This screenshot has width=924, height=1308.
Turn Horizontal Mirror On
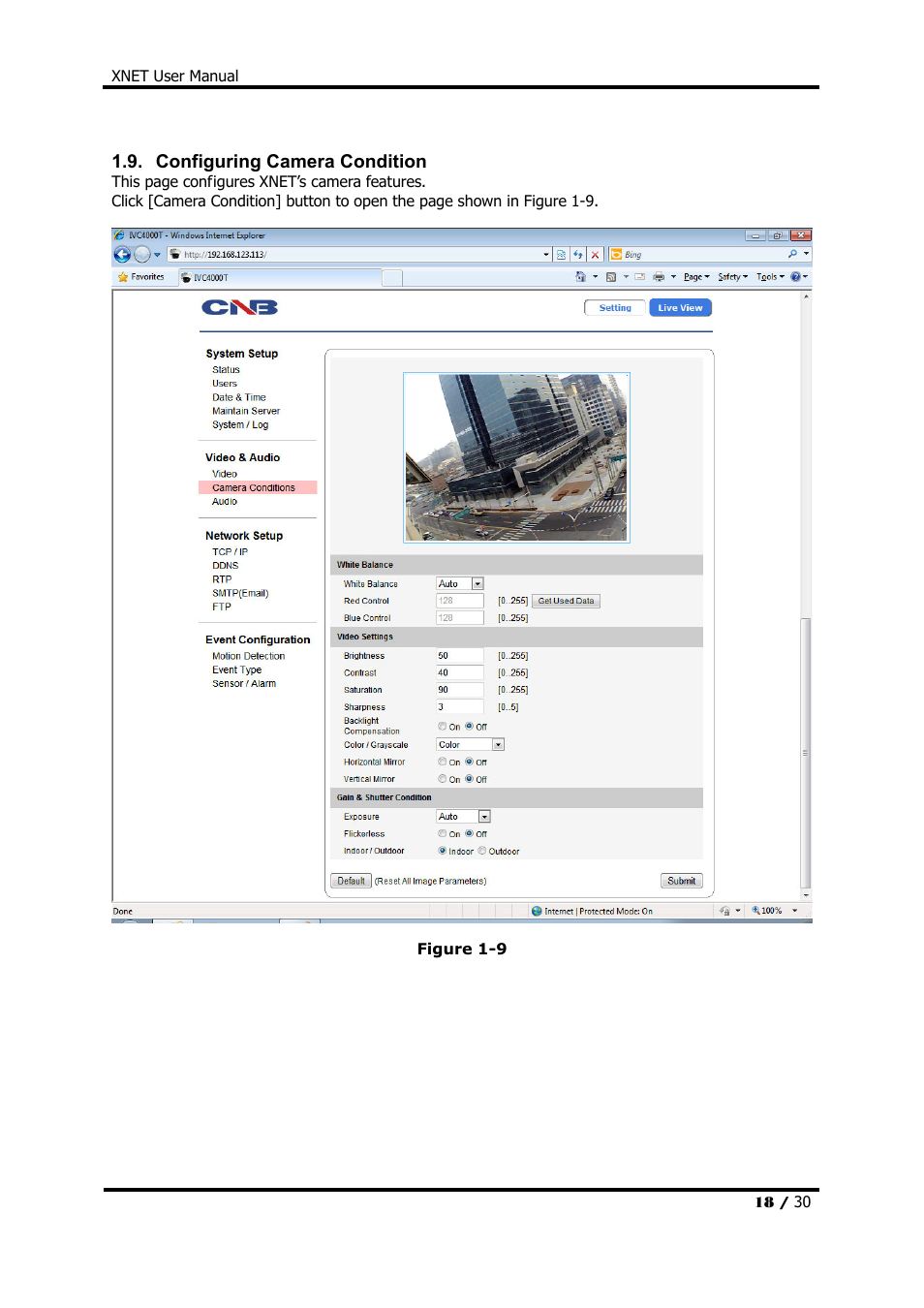click(x=443, y=762)
